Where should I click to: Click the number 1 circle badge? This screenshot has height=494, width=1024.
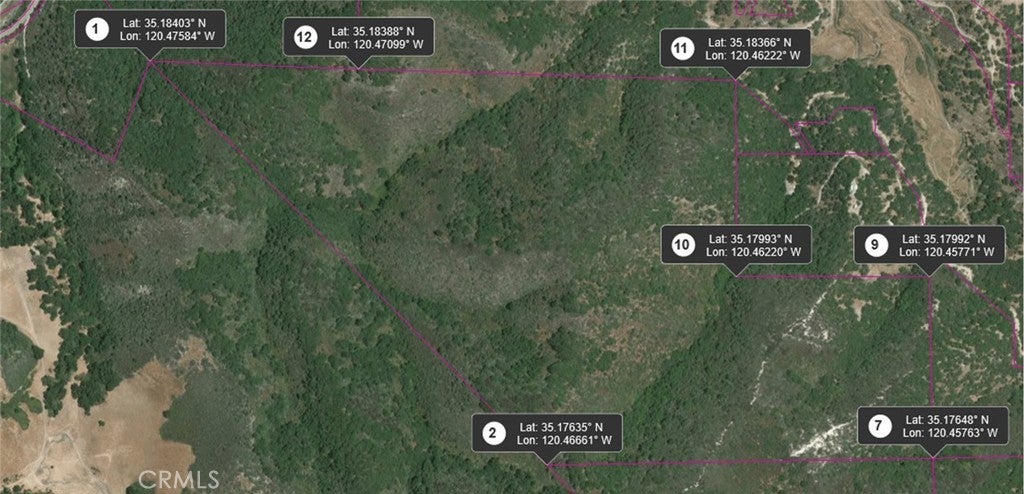97,29
